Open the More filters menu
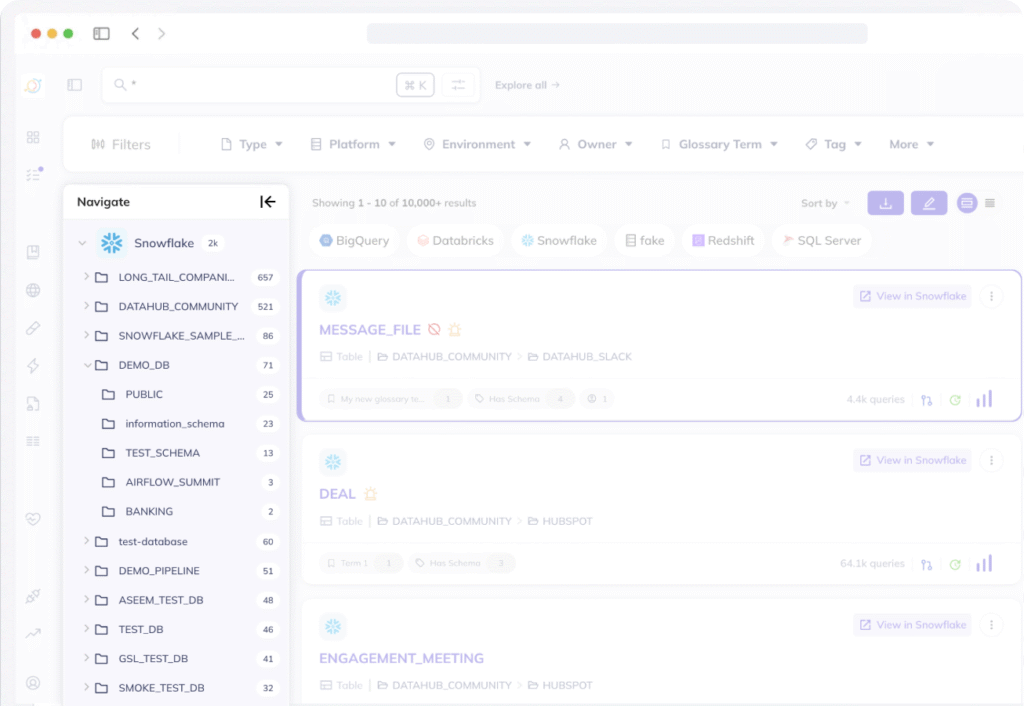 (x=909, y=144)
